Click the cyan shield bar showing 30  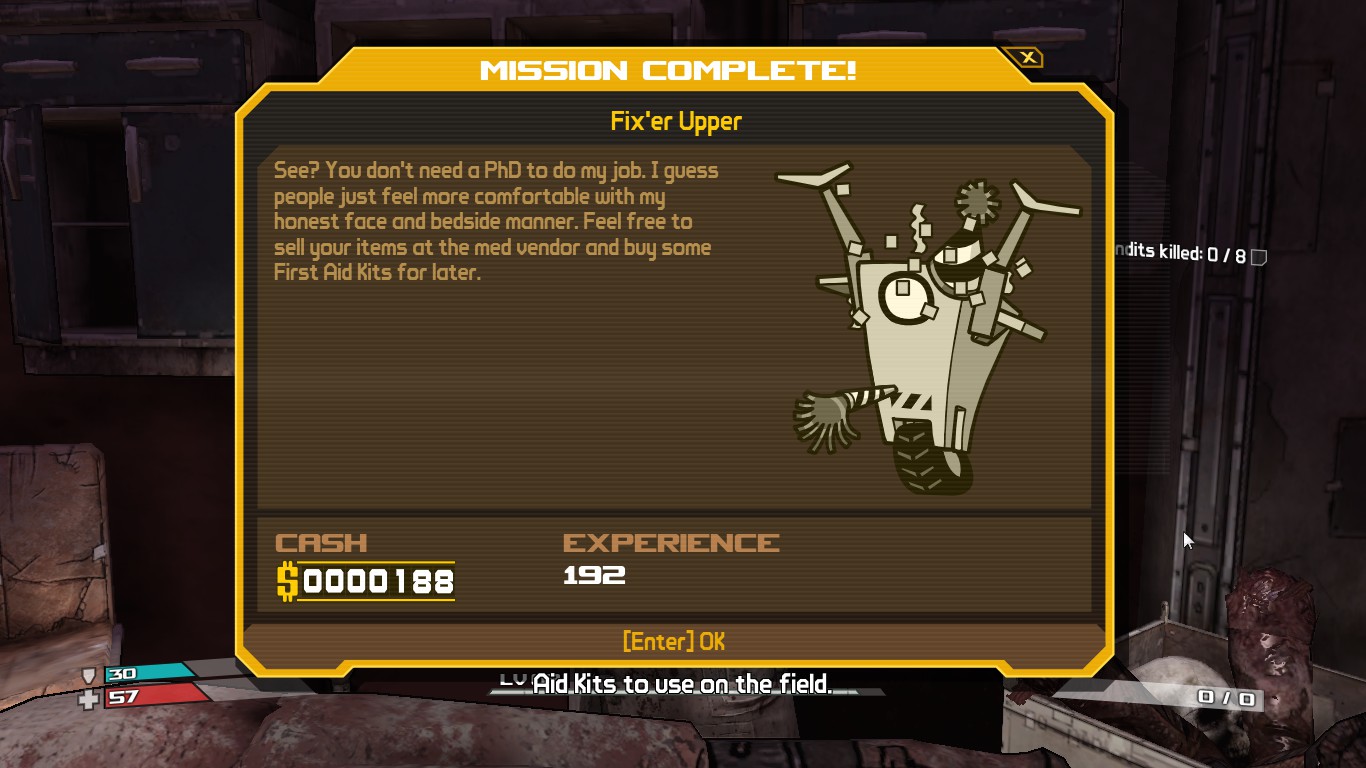(x=146, y=674)
